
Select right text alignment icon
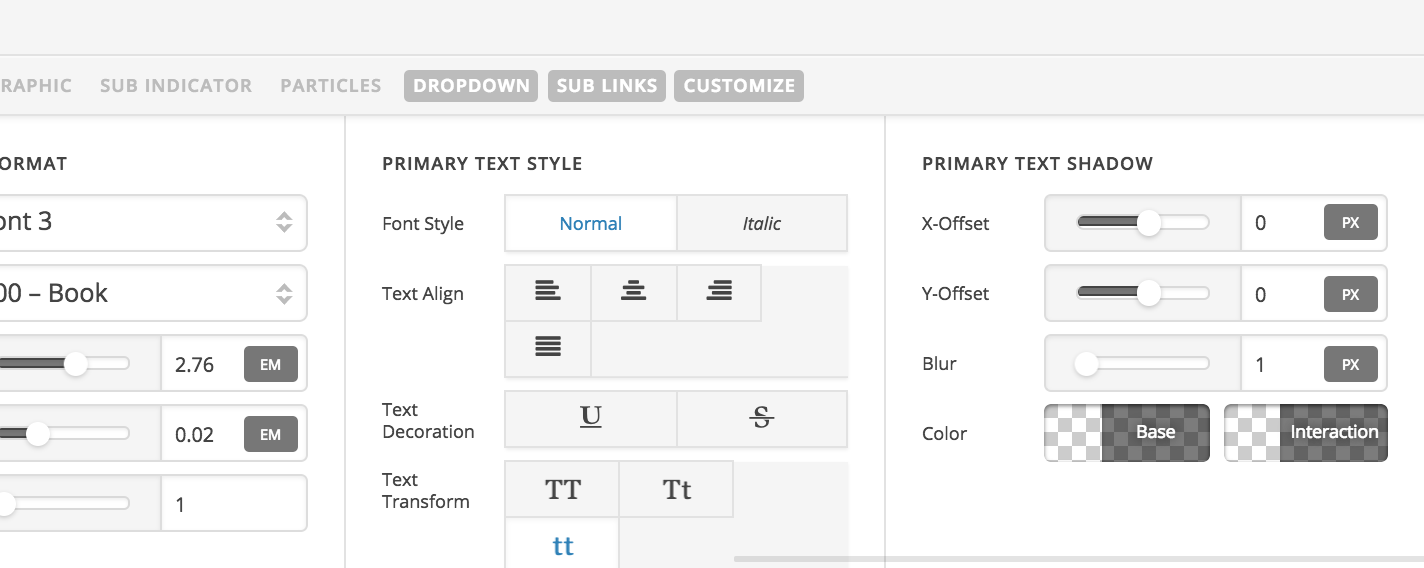pos(719,293)
